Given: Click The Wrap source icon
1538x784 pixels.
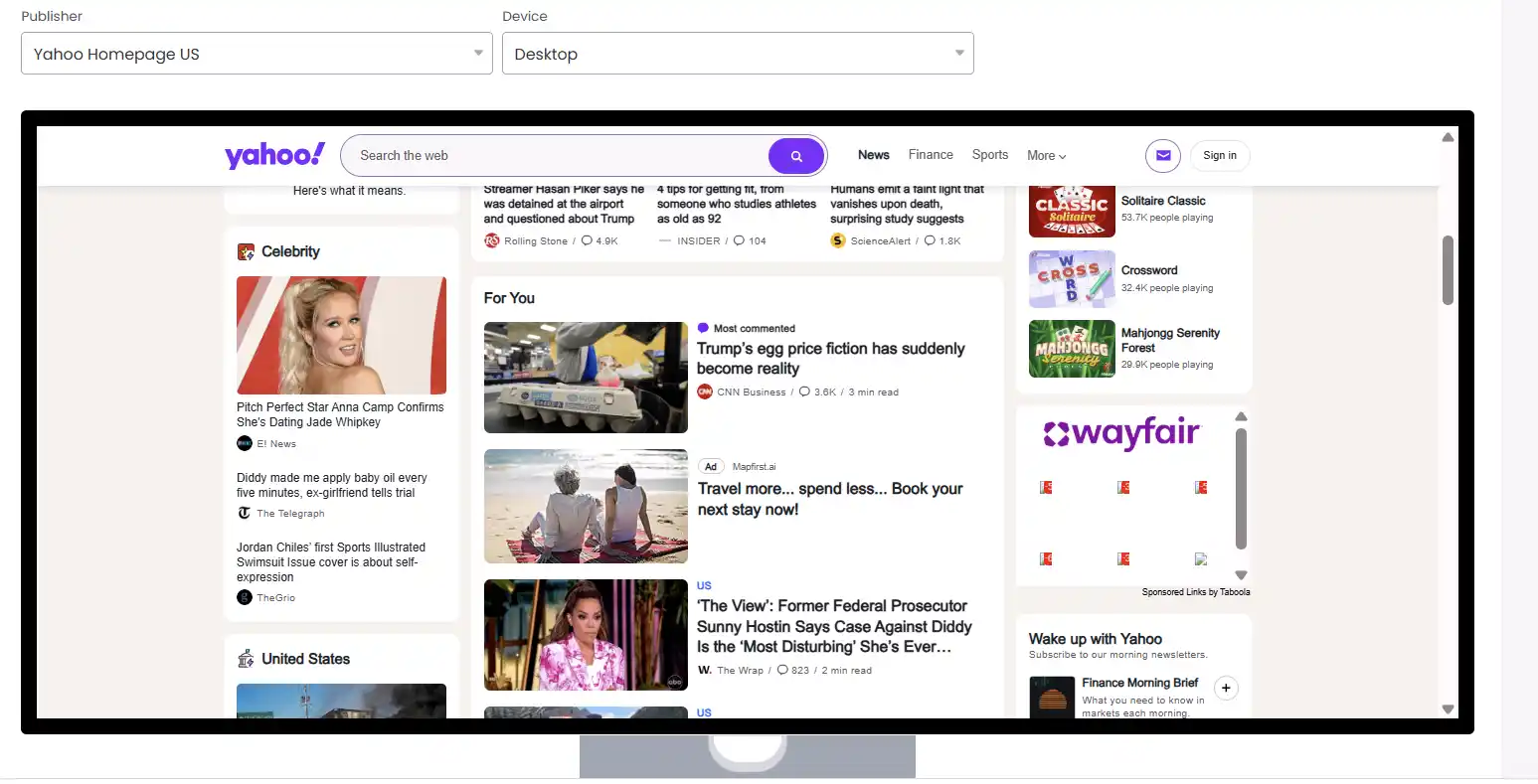Looking at the screenshot, I should (x=705, y=670).
